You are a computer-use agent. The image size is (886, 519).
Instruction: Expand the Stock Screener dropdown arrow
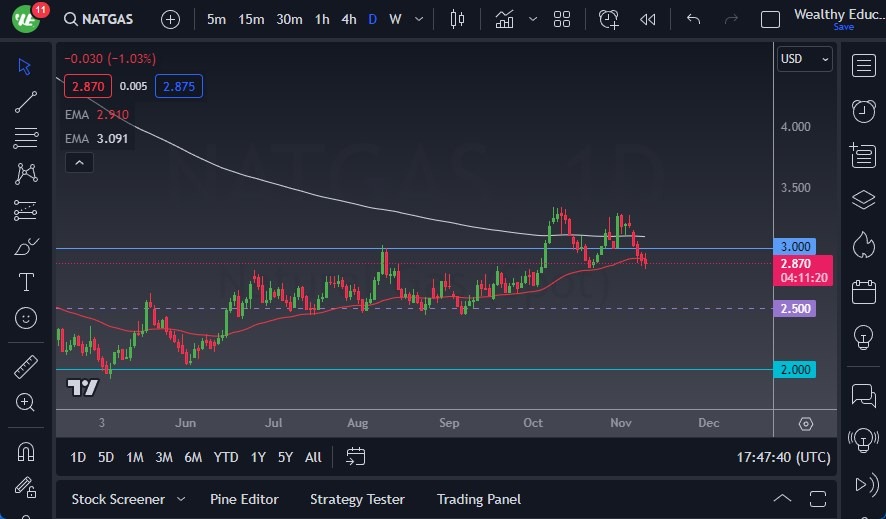181,499
